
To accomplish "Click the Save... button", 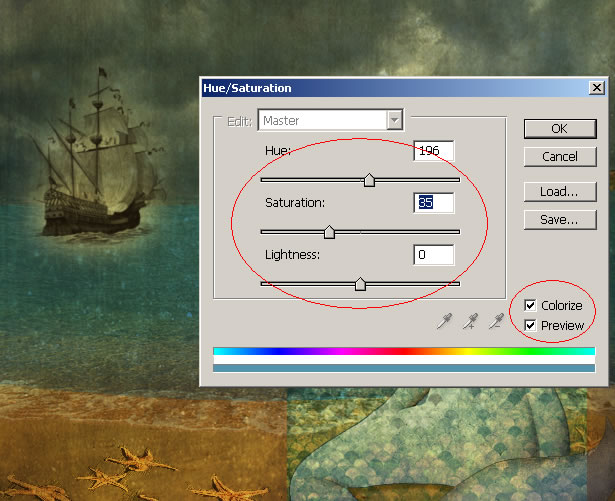I will [x=560, y=220].
